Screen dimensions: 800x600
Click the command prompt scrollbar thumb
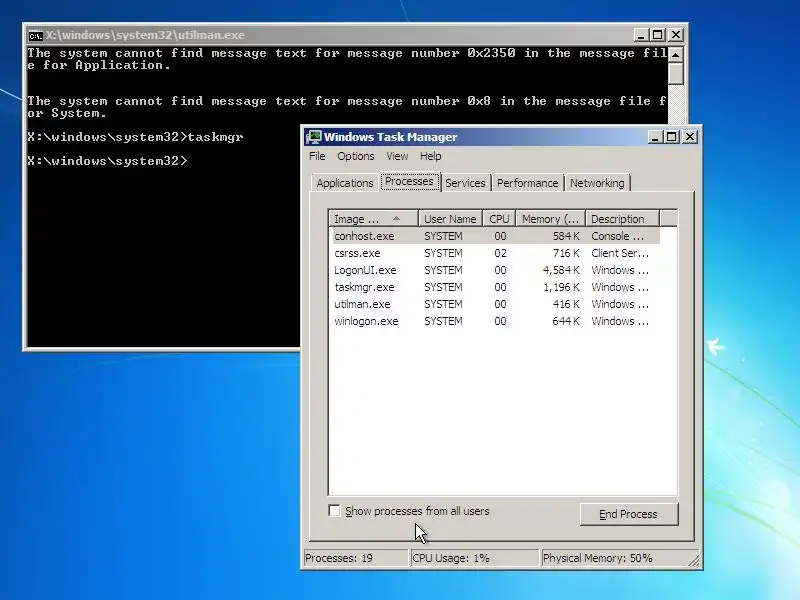676,73
